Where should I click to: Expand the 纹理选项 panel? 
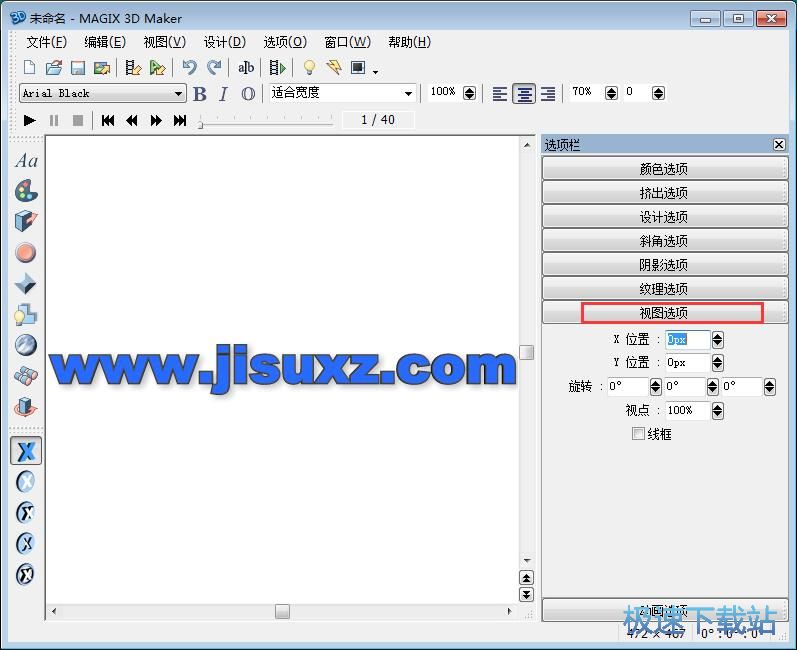click(664, 288)
